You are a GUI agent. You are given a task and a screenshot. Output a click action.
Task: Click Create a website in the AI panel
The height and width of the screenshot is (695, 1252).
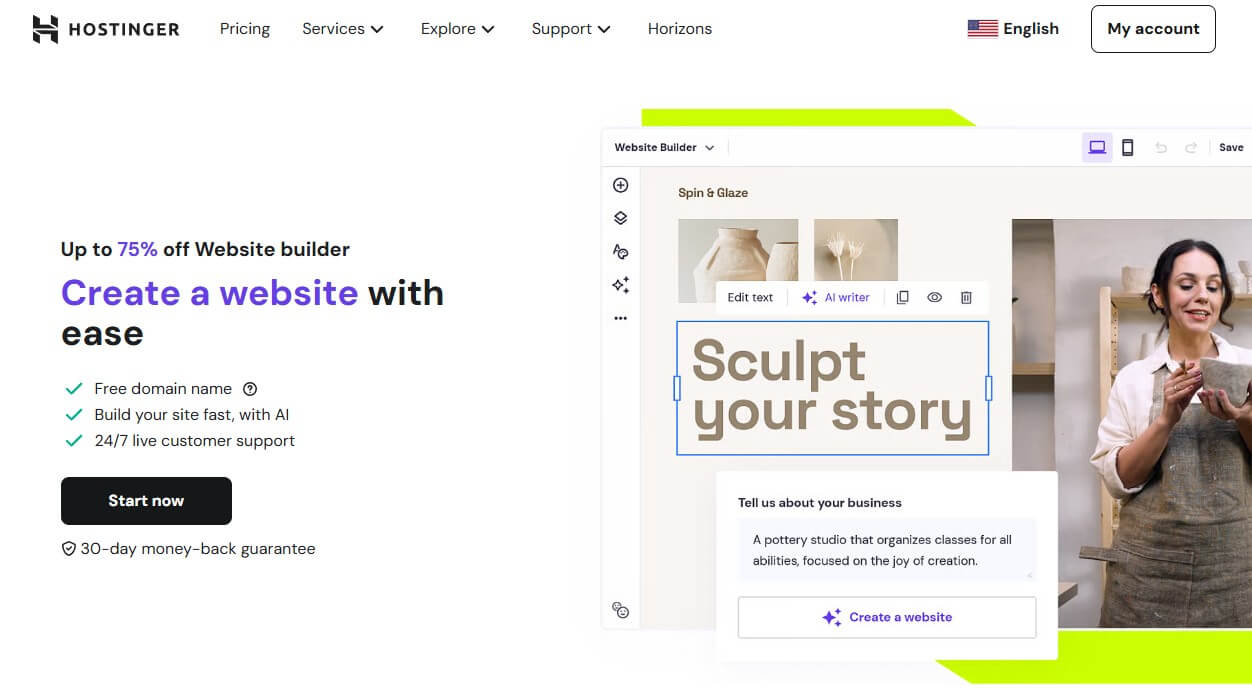886,617
